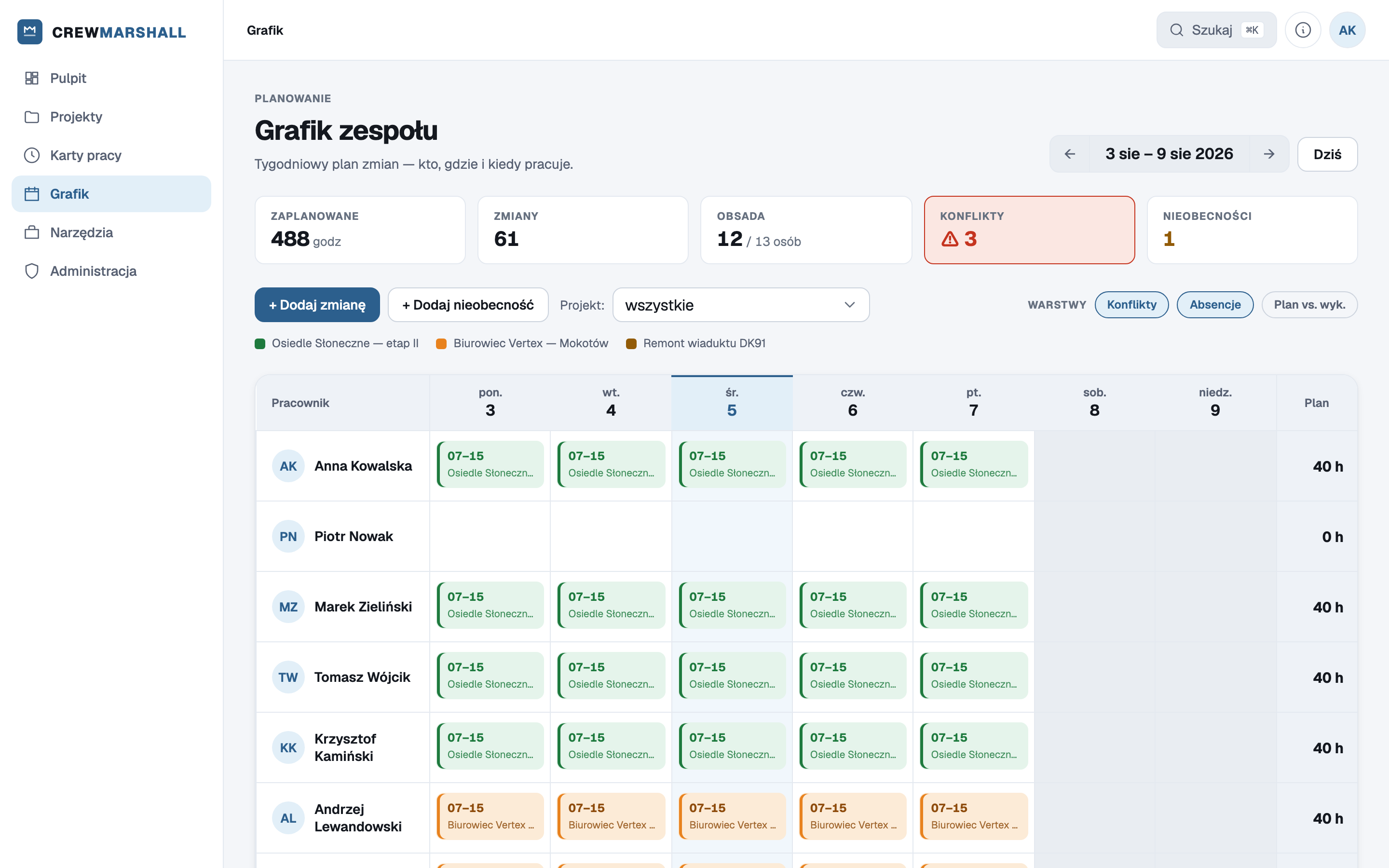
Task: Click the CrewMarshall logo icon
Action: pyautogui.click(x=30, y=31)
